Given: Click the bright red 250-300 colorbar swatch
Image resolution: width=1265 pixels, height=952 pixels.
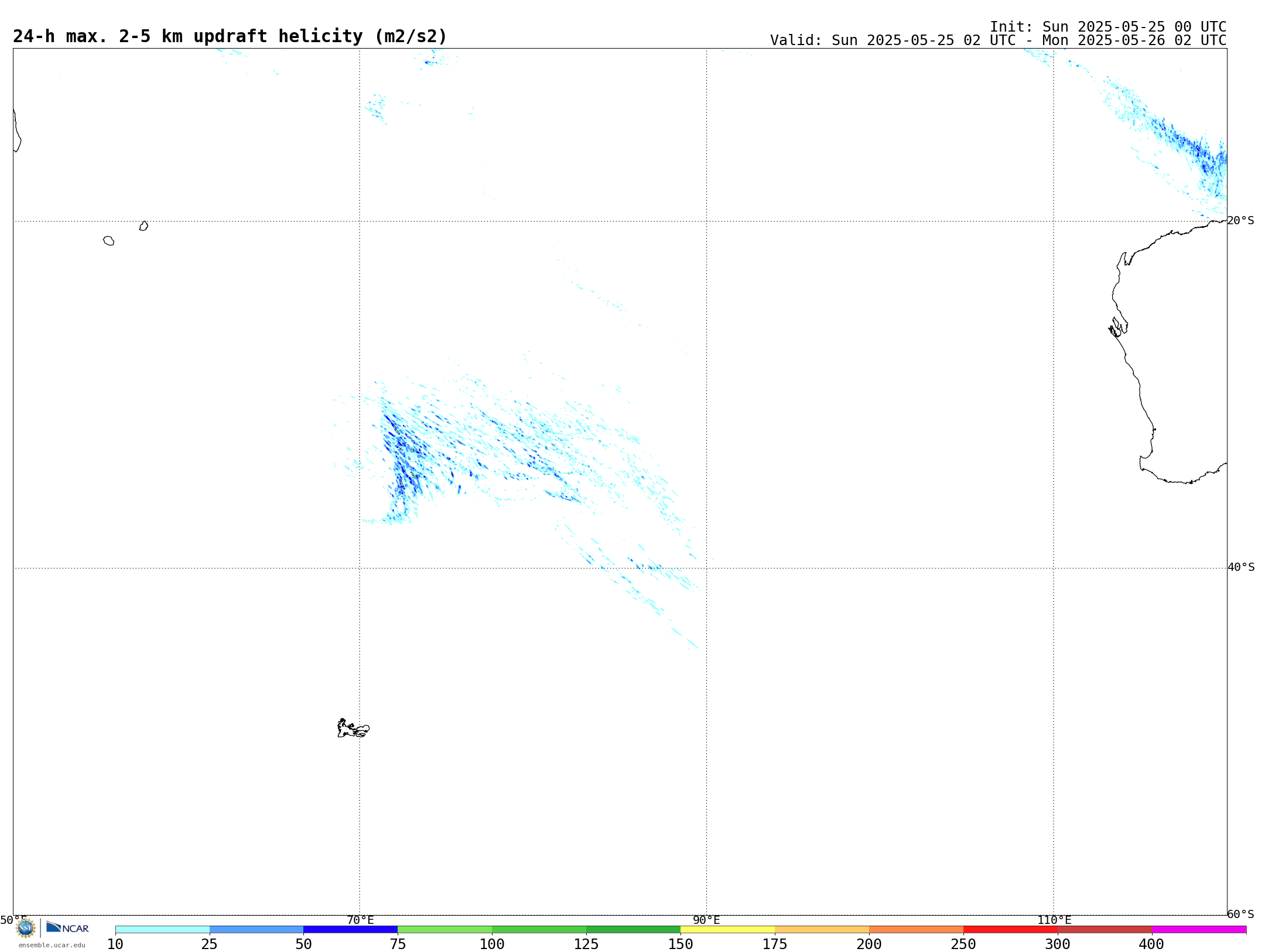Looking at the screenshot, I should click(x=1011, y=929).
